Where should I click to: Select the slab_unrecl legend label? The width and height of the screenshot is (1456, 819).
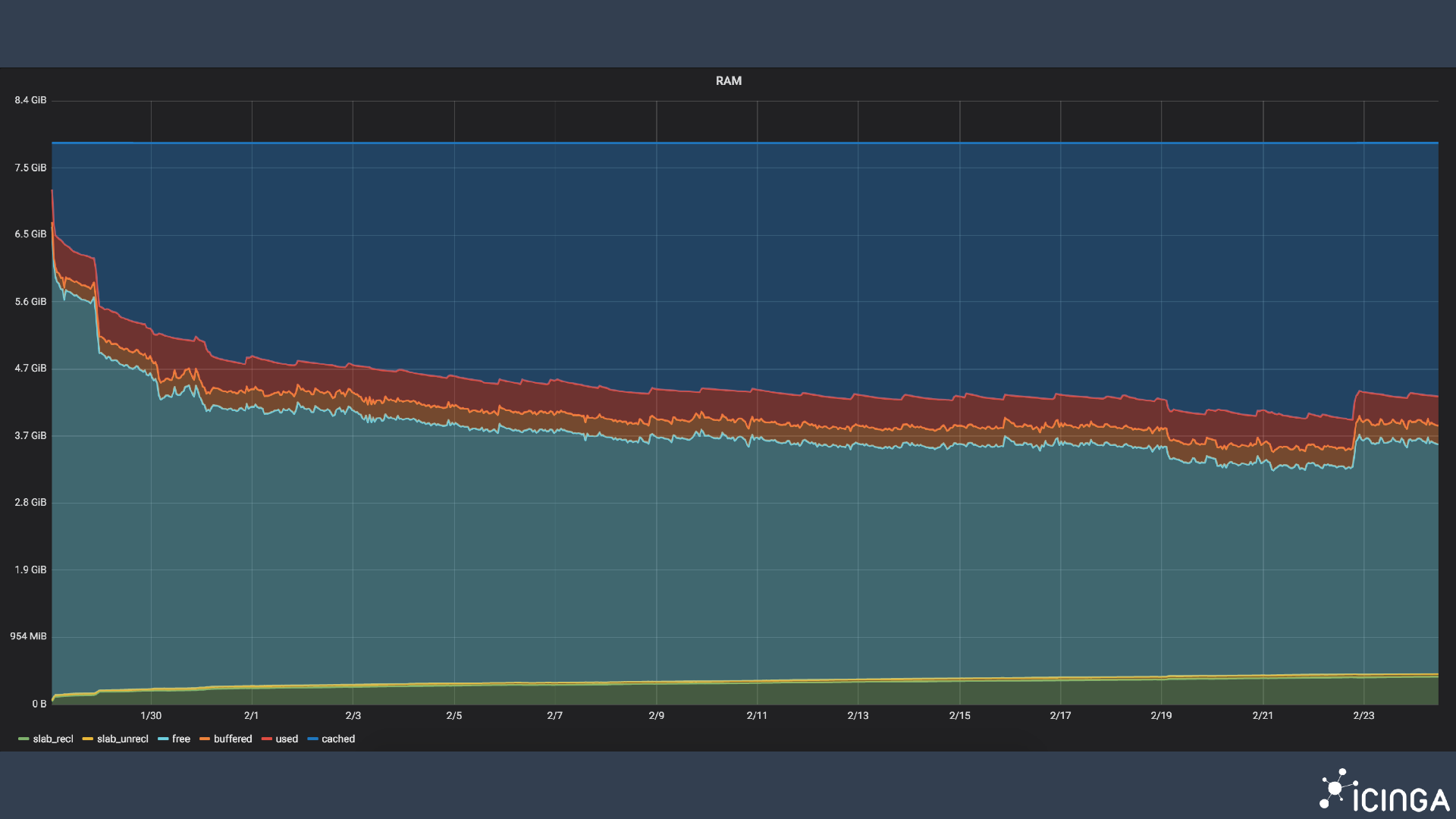[x=121, y=739]
